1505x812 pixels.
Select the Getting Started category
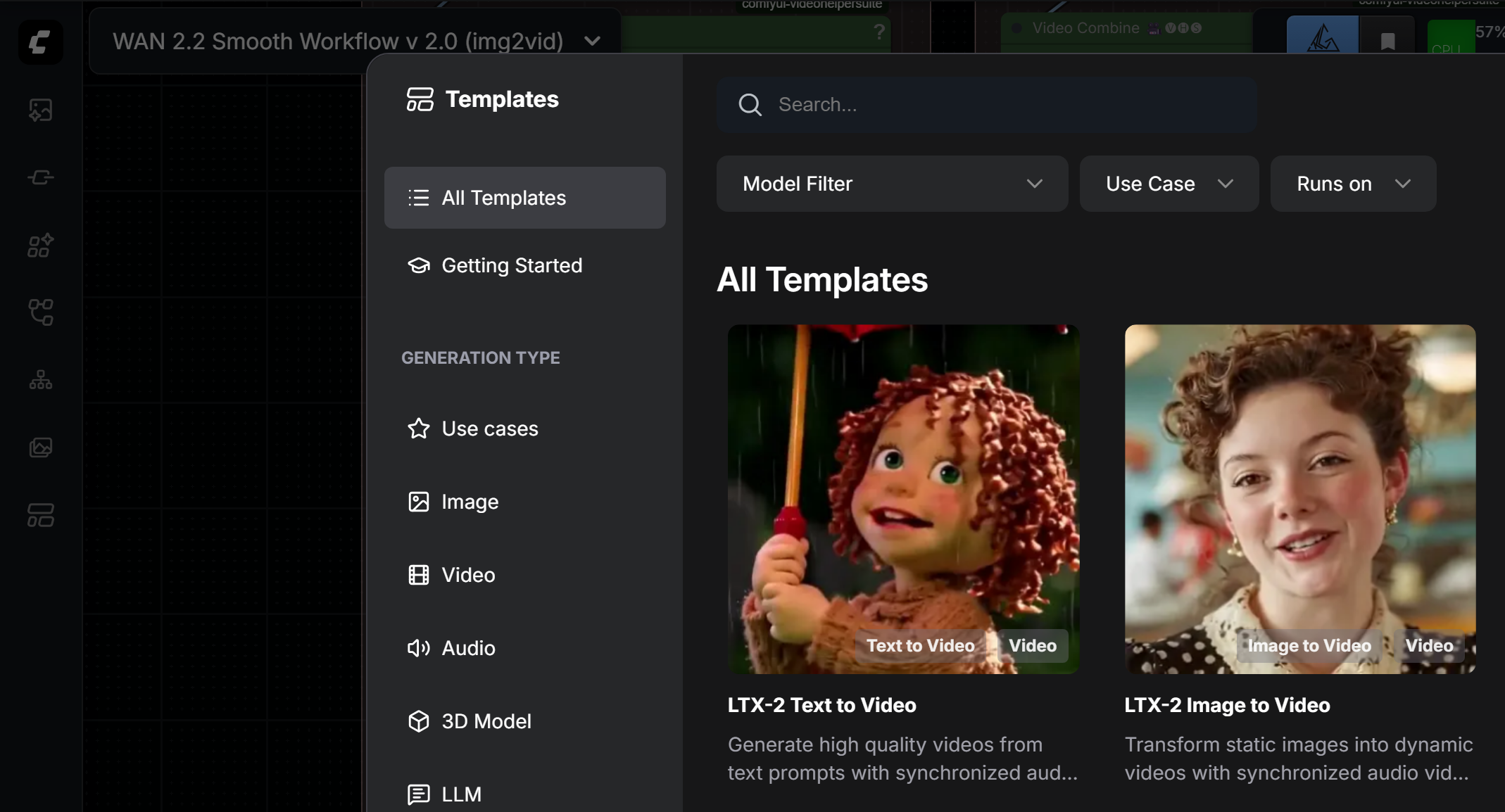click(512, 265)
